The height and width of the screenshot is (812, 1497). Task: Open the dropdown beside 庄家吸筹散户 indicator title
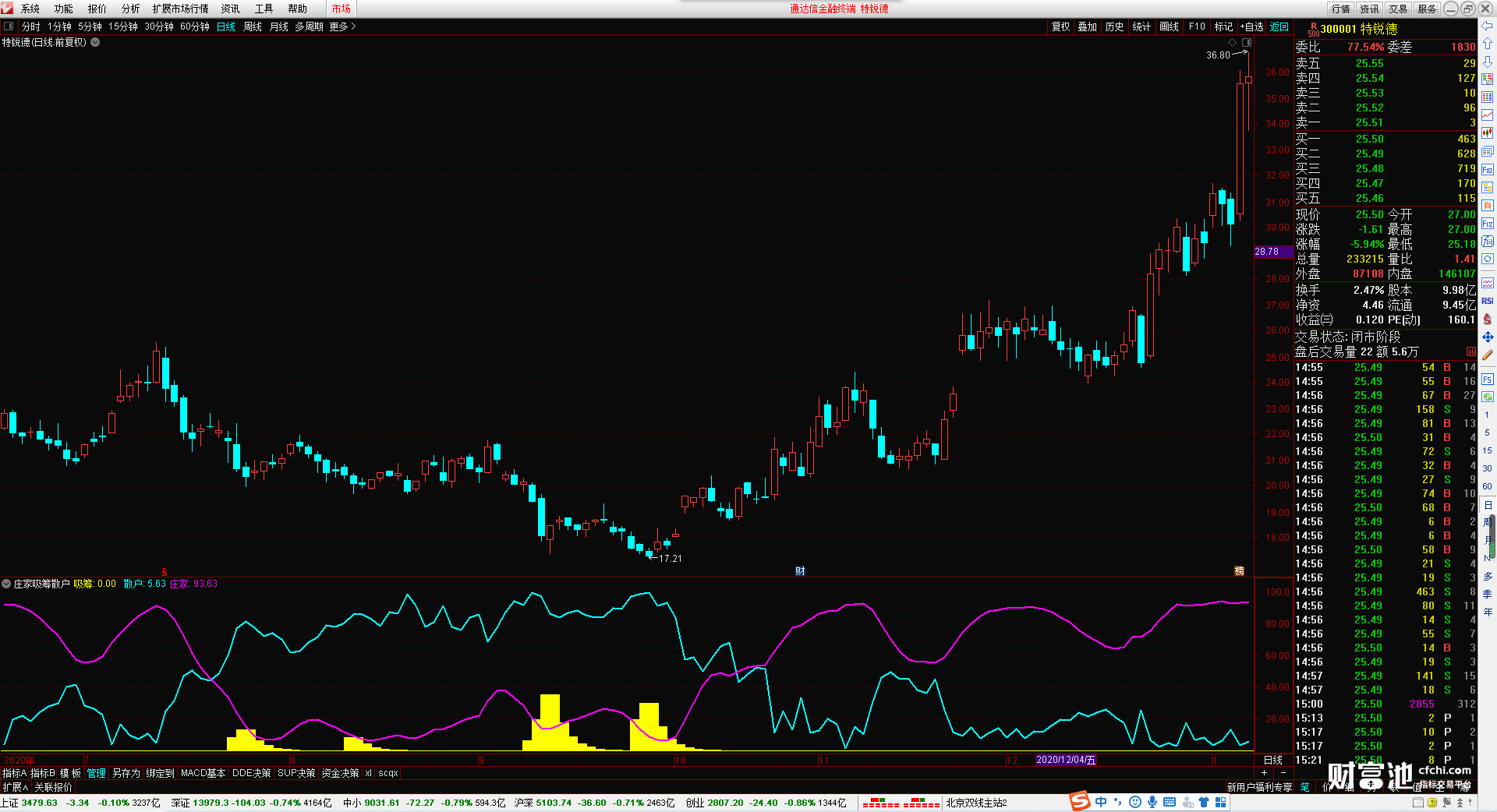coord(6,584)
